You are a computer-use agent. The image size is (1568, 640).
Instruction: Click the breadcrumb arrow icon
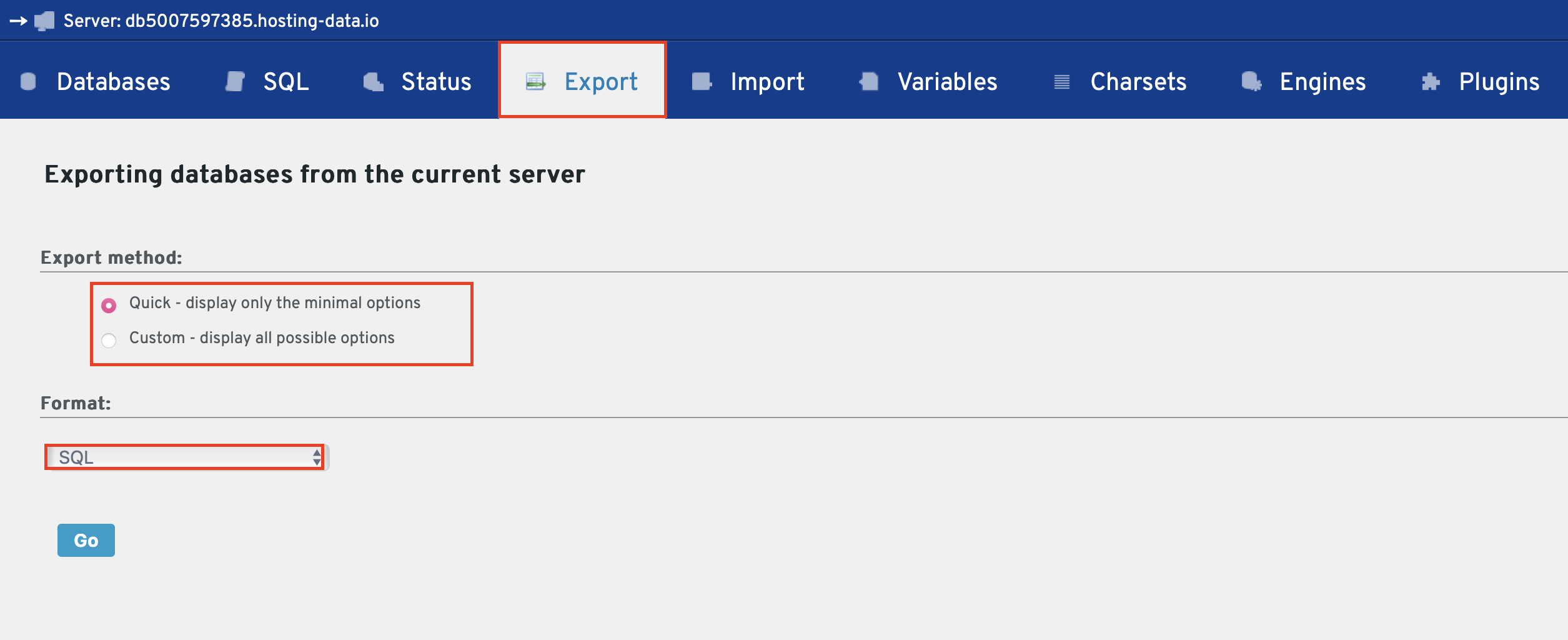coord(18,21)
